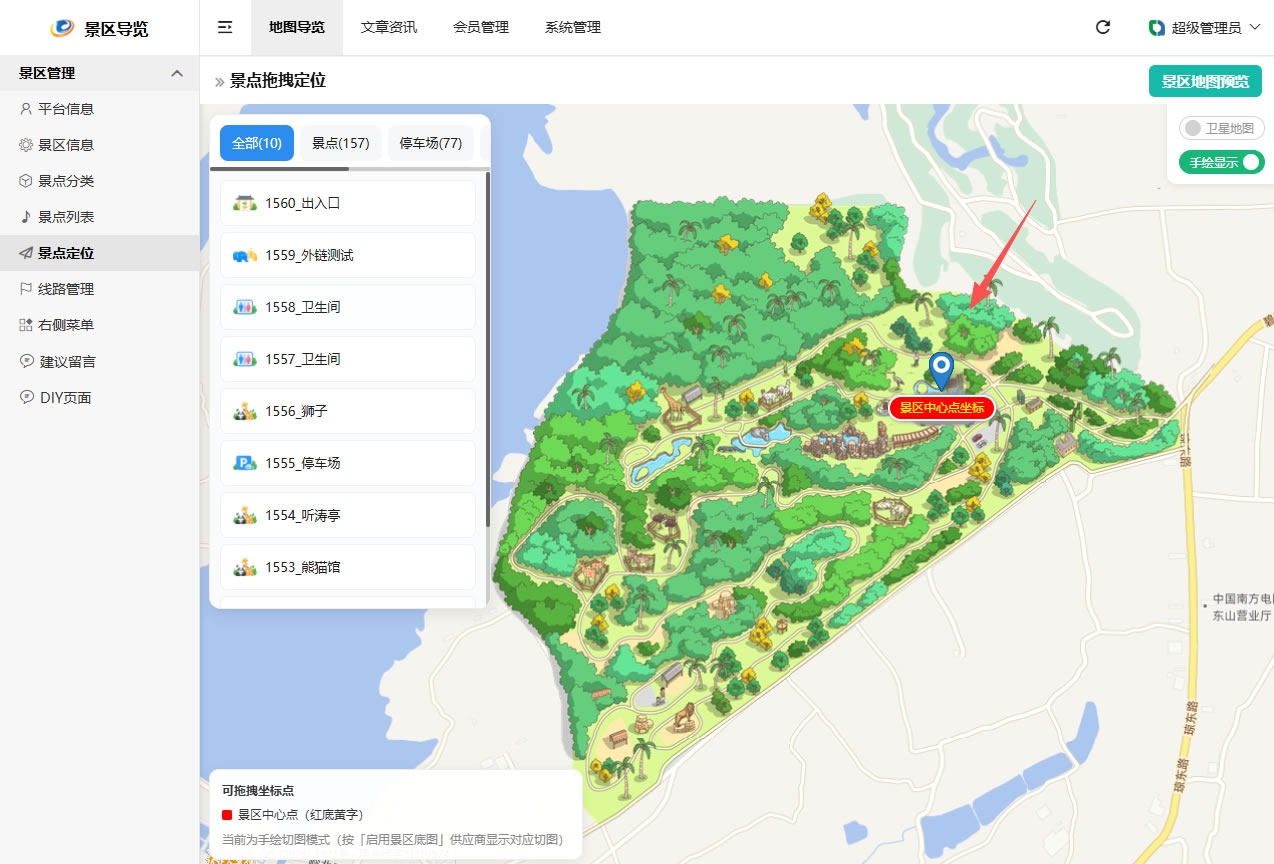Image resolution: width=1274 pixels, height=864 pixels.
Task: Select the 1554_听涛亭 list row text
Action: [303, 515]
